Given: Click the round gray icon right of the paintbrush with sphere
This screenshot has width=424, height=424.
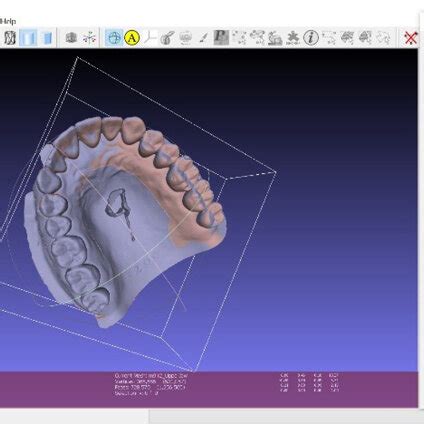Looking at the screenshot, I should coord(185,38).
